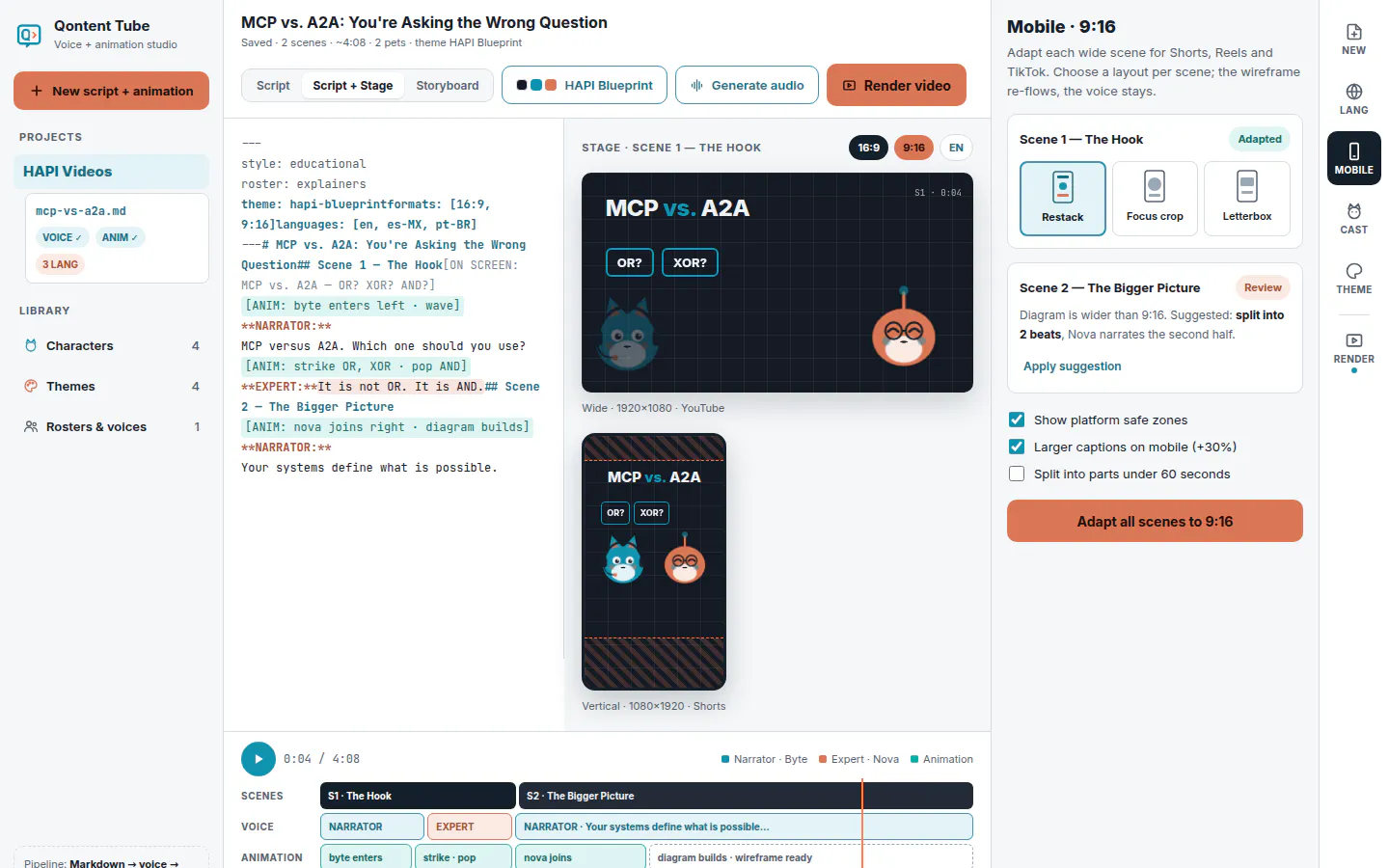
Task: Switch to the Script tab
Action: tap(273, 86)
